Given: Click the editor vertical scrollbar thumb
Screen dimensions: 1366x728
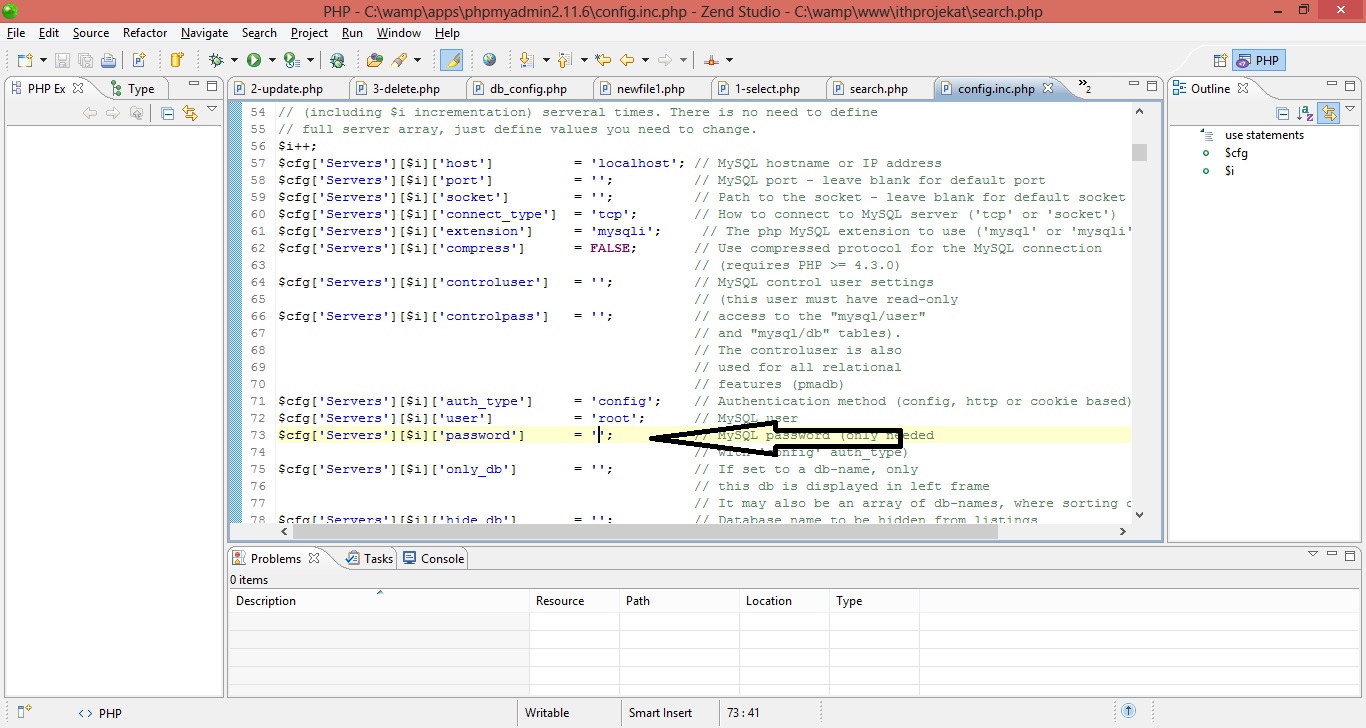Looking at the screenshot, I should (1140, 152).
